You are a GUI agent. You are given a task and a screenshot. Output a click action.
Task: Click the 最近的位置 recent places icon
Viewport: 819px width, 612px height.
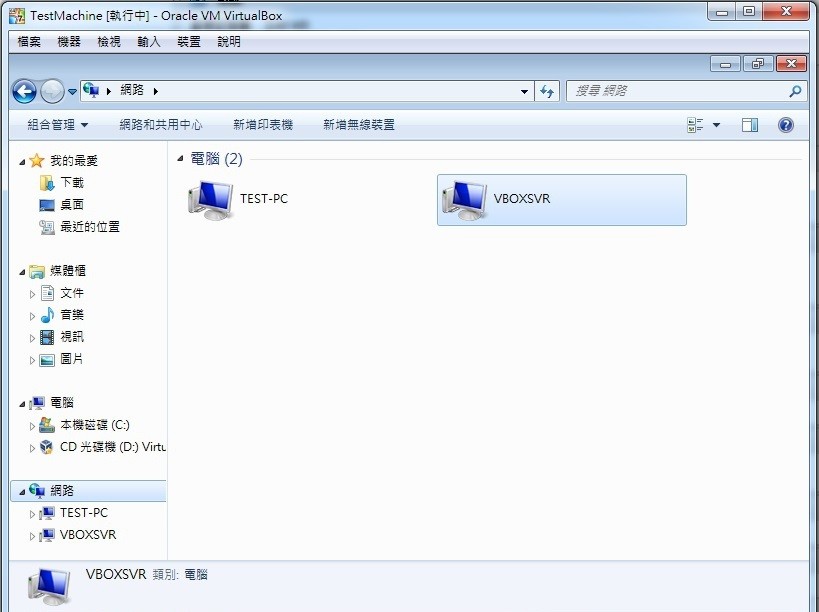point(47,227)
